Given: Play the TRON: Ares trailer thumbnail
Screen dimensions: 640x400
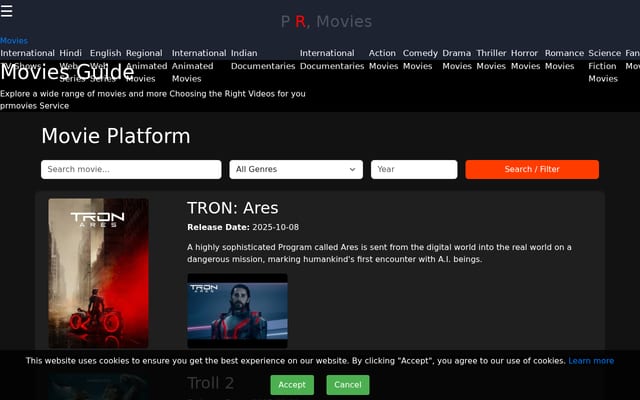Looking at the screenshot, I should [x=238, y=311].
